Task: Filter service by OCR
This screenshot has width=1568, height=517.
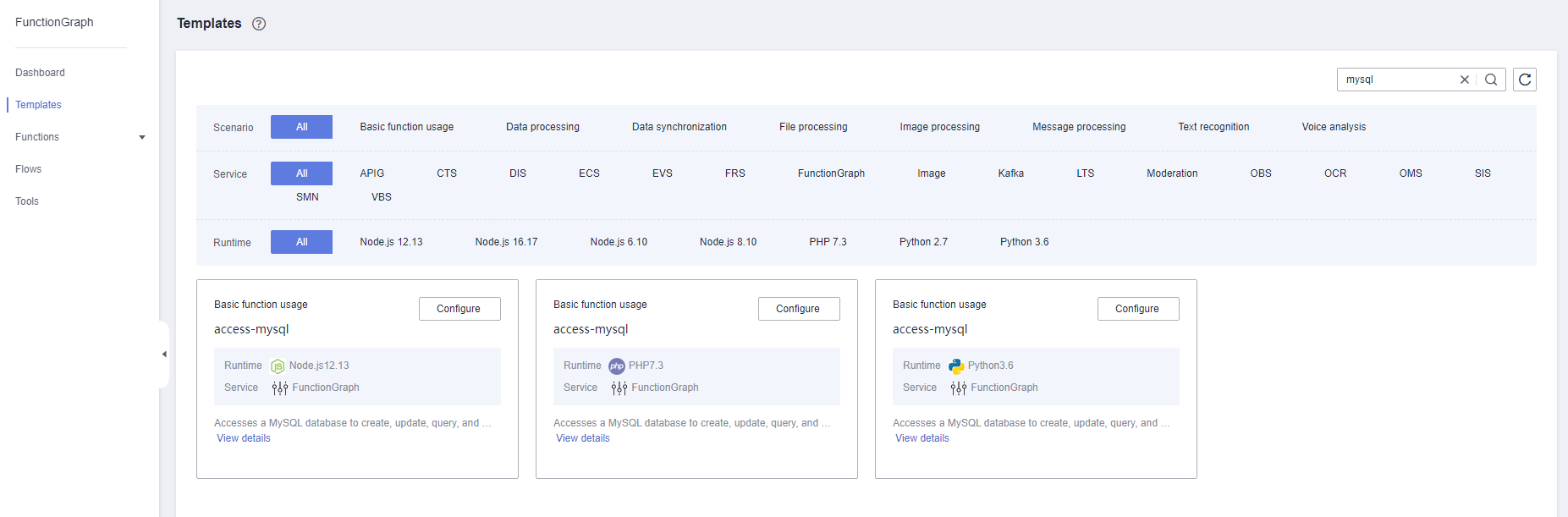Action: 1335,173
